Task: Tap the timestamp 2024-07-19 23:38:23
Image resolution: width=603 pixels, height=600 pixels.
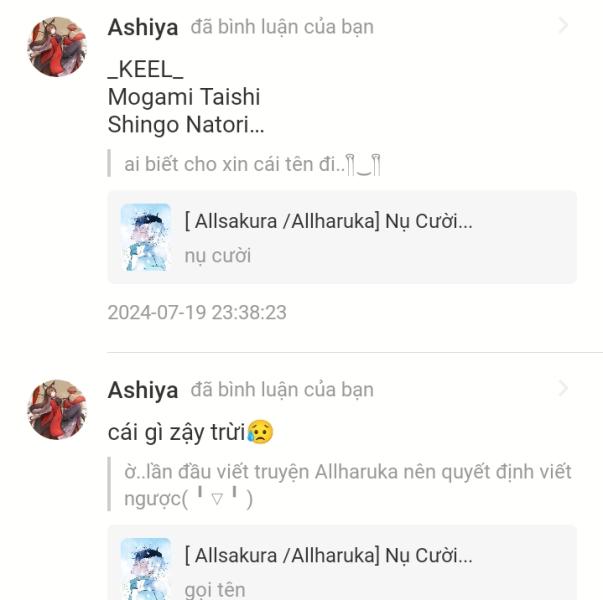Action: point(197,312)
